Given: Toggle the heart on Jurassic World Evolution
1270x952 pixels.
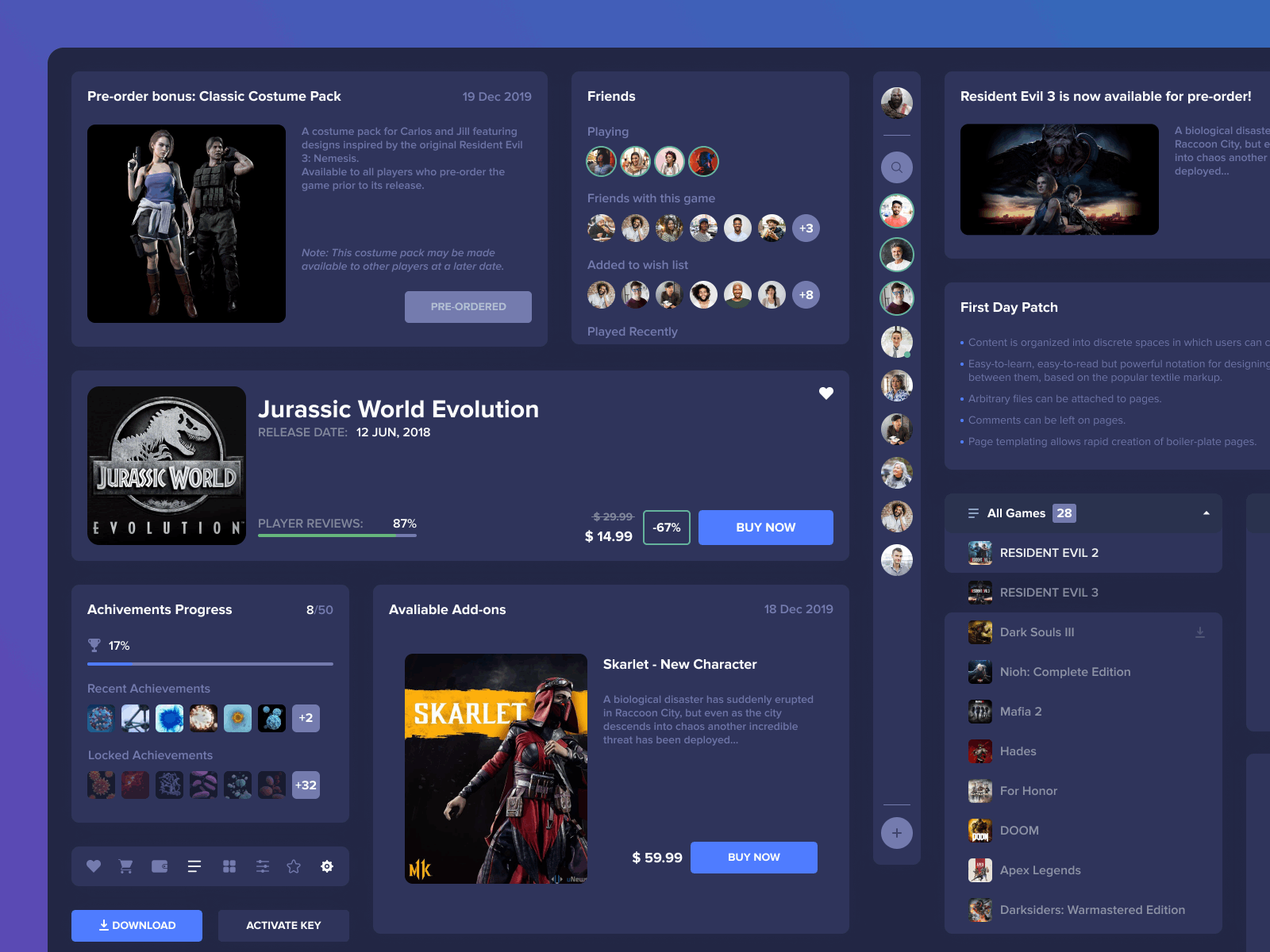Looking at the screenshot, I should click(825, 393).
